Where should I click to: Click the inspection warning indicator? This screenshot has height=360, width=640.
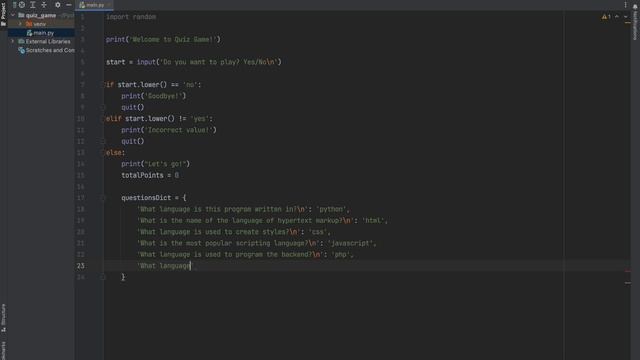coord(606,17)
